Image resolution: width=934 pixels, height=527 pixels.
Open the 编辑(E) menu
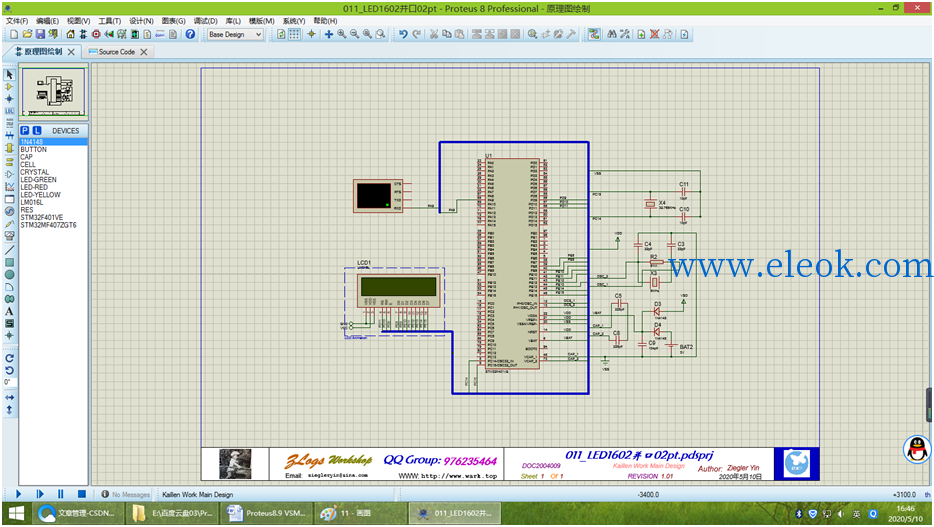pos(47,21)
